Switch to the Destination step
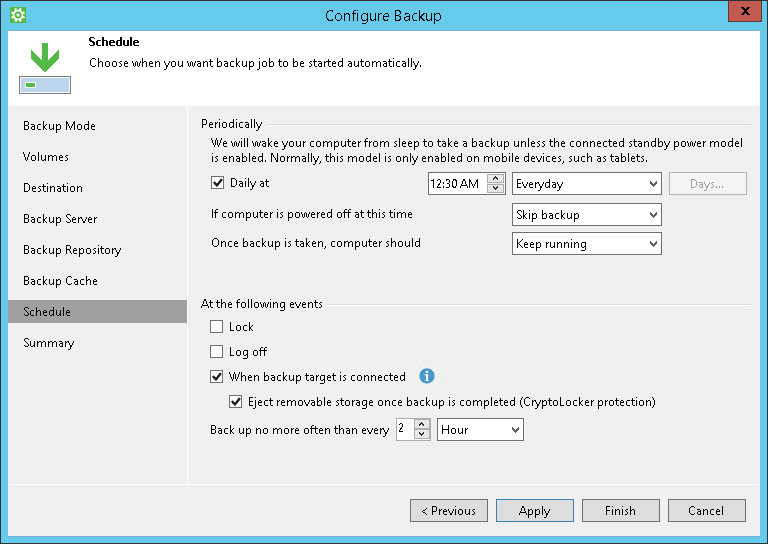The height and width of the screenshot is (544, 768). coord(53,188)
